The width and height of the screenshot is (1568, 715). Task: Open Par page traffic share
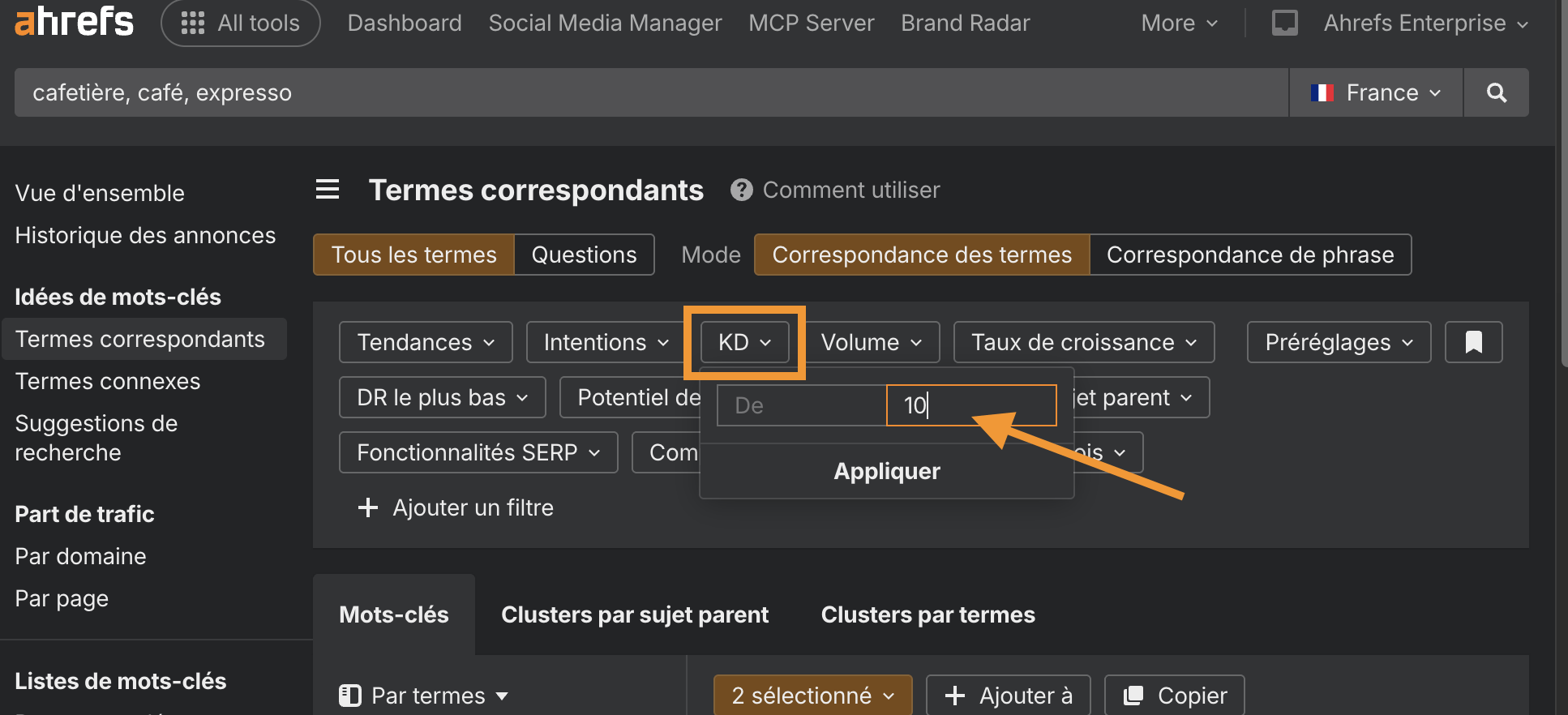(62, 598)
